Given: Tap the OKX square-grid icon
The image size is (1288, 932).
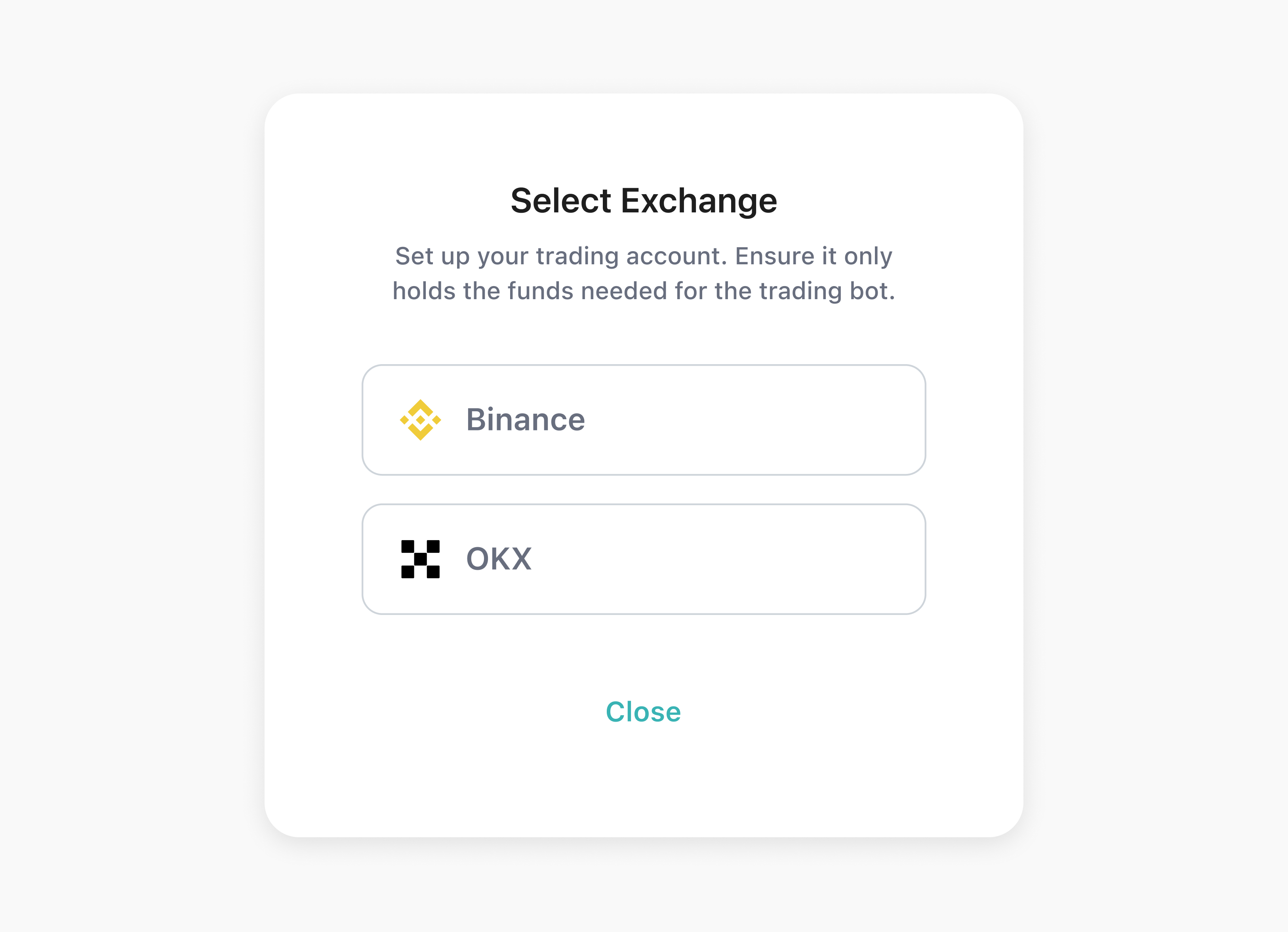Looking at the screenshot, I should [x=420, y=559].
